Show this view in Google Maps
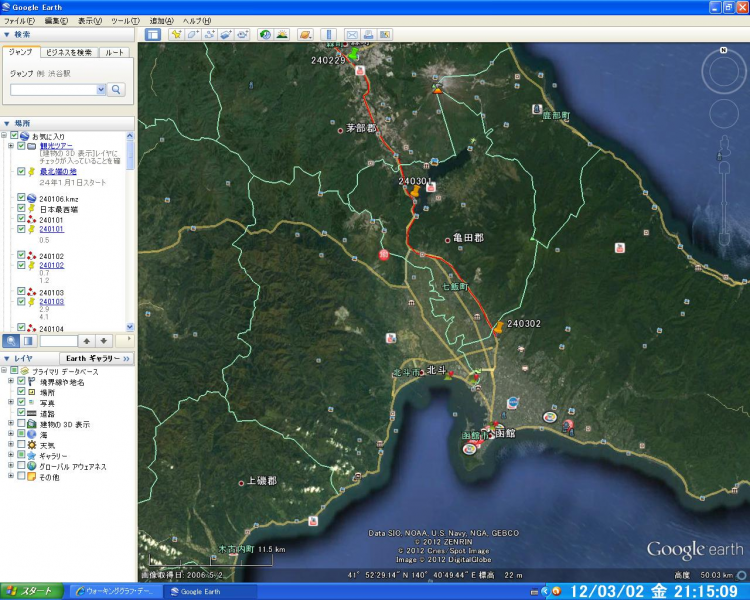Screen dimensions: 750x600 tap(385, 34)
